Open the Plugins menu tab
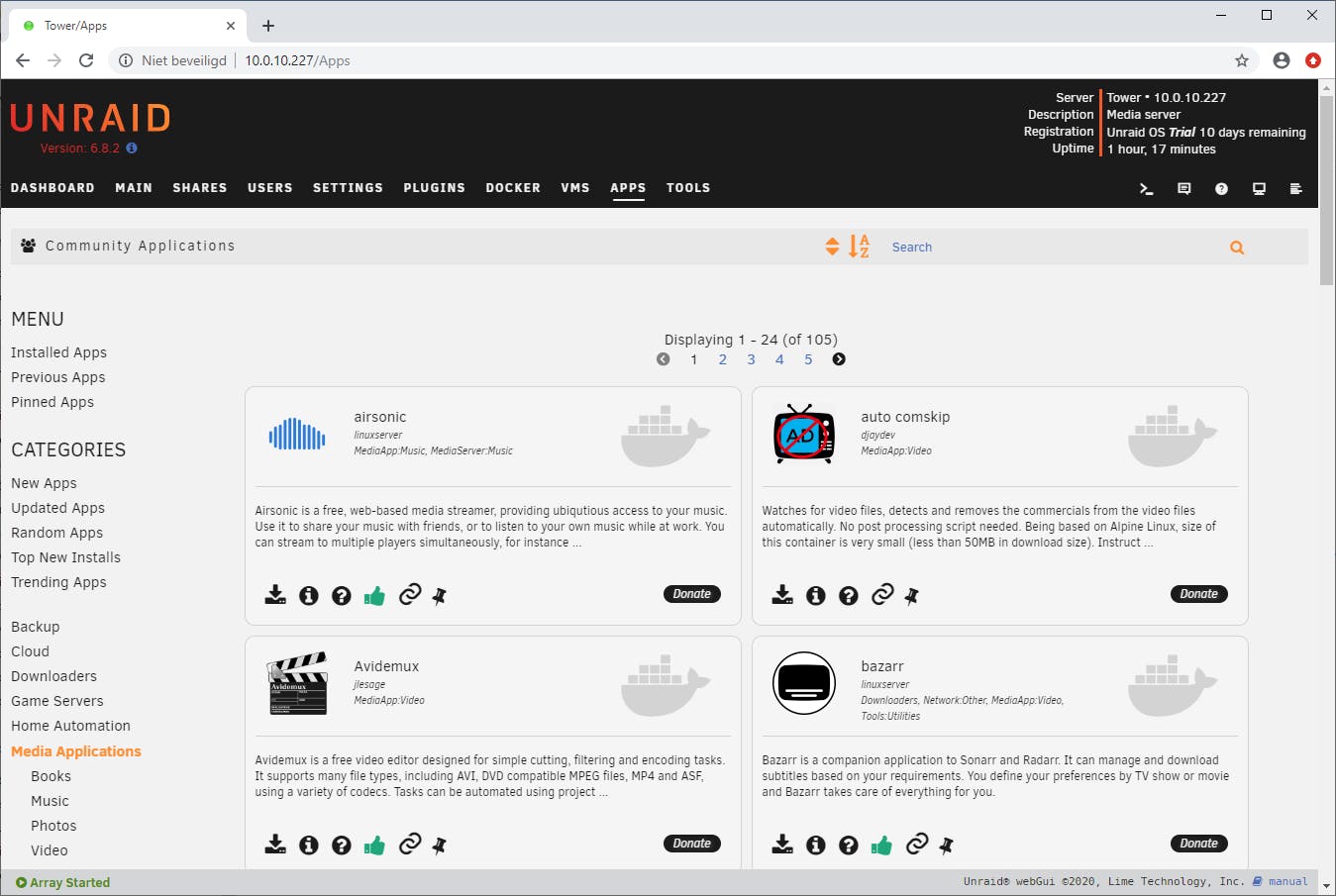The height and width of the screenshot is (896, 1336). coord(434,188)
